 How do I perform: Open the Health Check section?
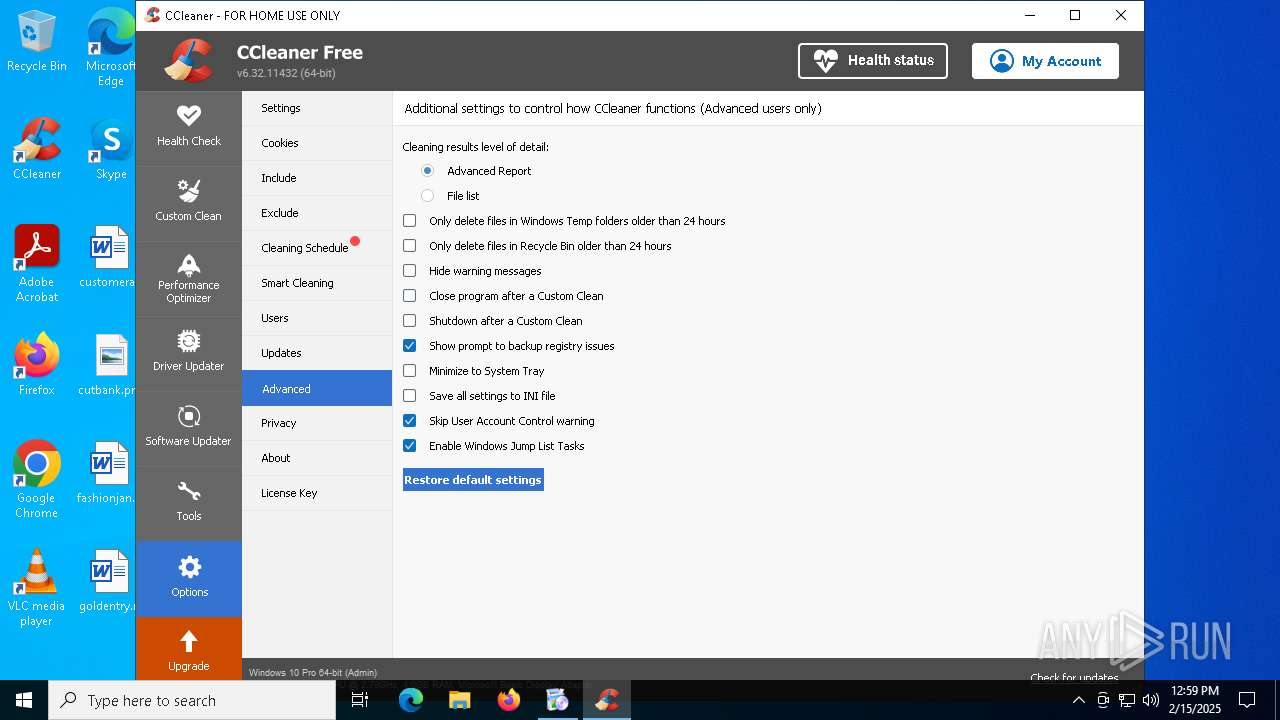tap(188, 128)
